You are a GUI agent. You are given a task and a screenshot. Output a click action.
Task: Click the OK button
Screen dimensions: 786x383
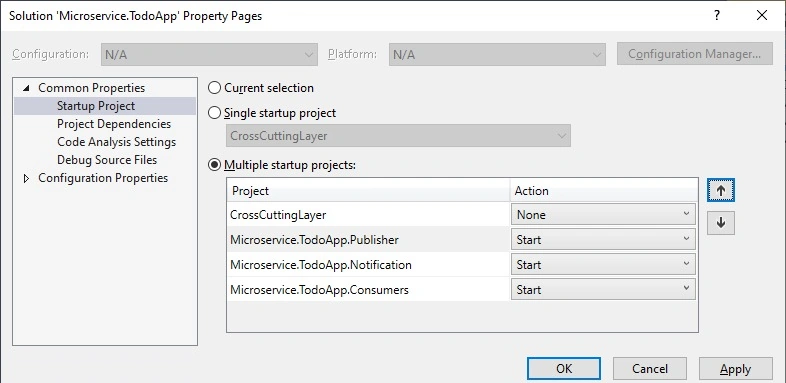click(564, 369)
